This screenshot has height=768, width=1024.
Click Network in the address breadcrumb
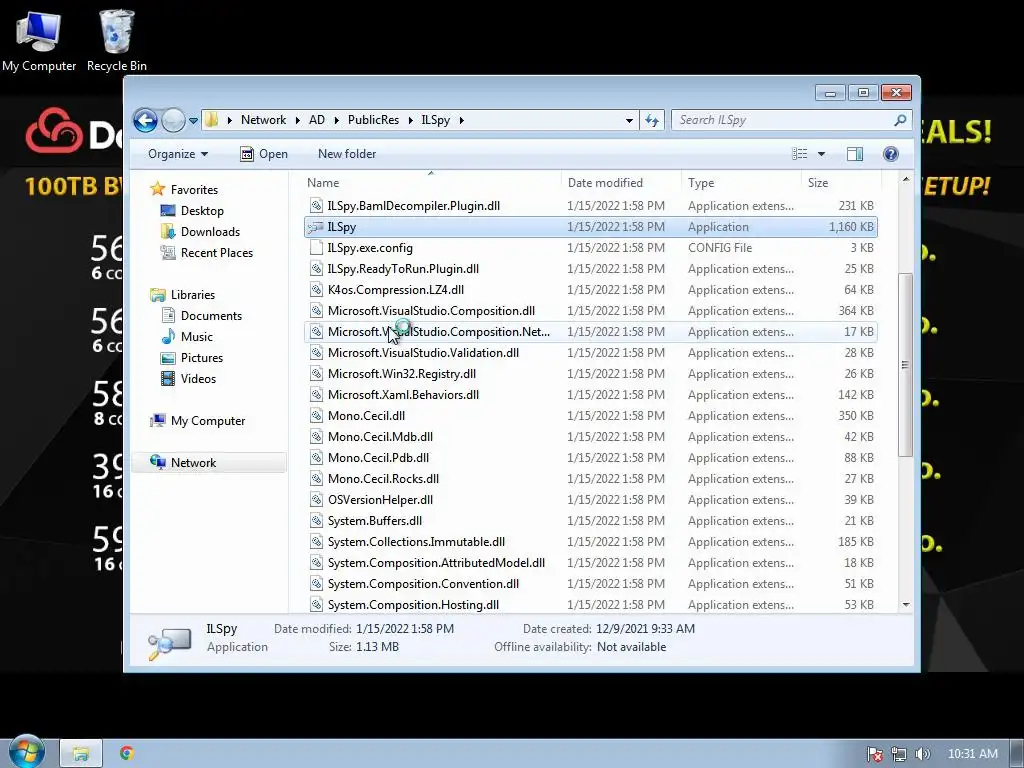pyautogui.click(x=263, y=120)
